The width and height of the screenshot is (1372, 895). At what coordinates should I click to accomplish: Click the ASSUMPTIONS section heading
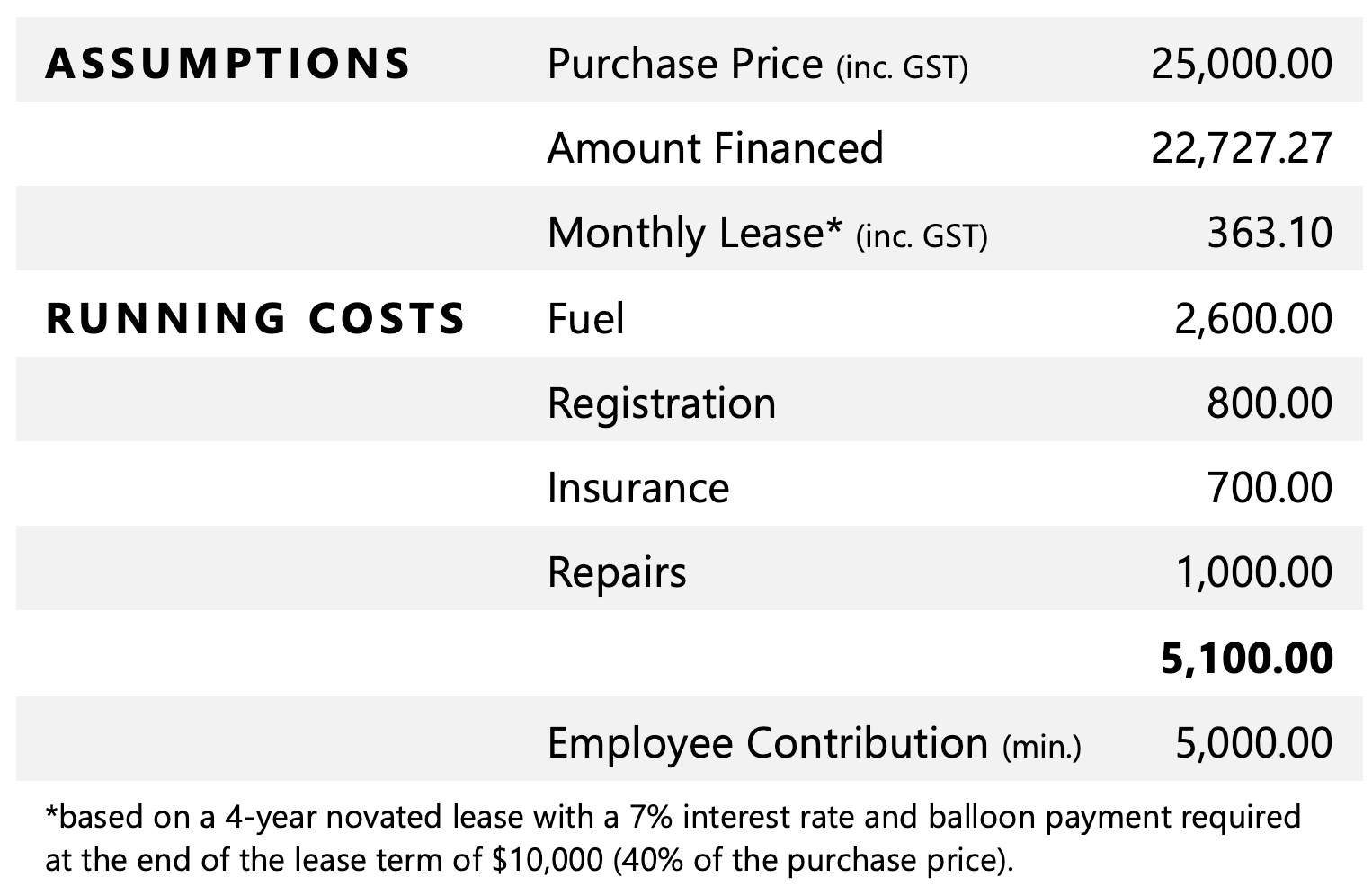pyautogui.click(x=227, y=64)
